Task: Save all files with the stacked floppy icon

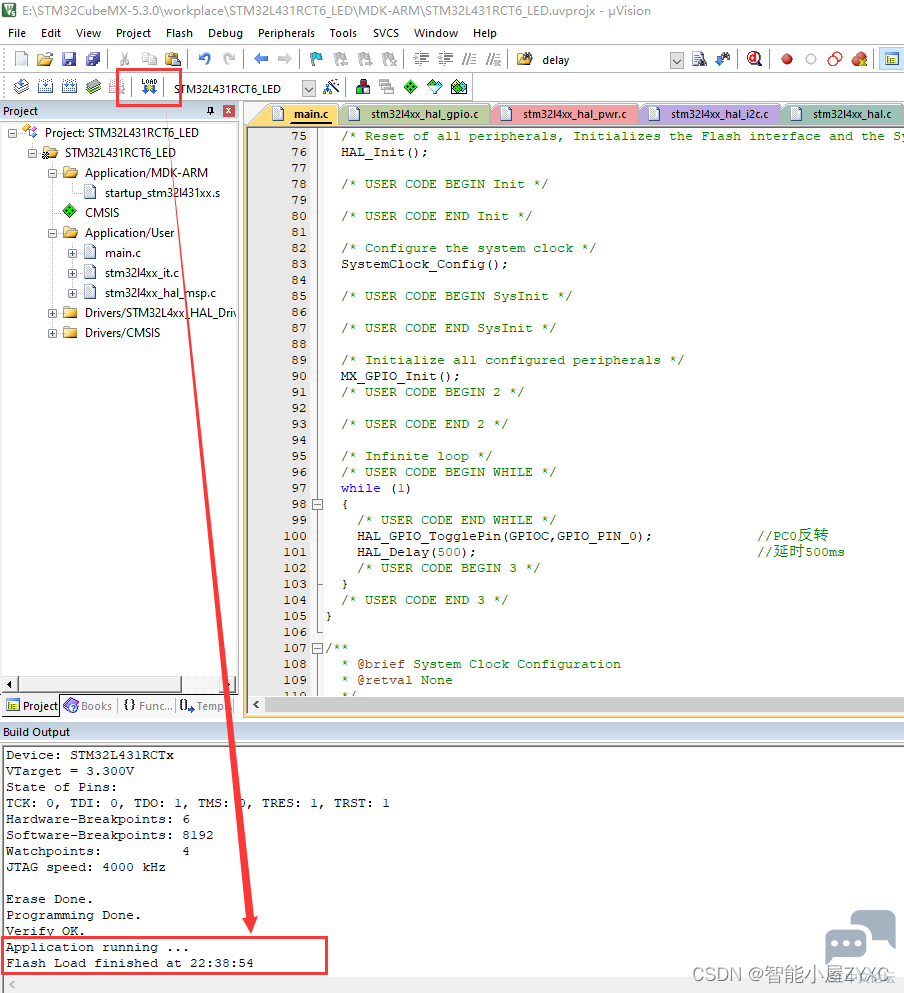Action: [x=93, y=59]
